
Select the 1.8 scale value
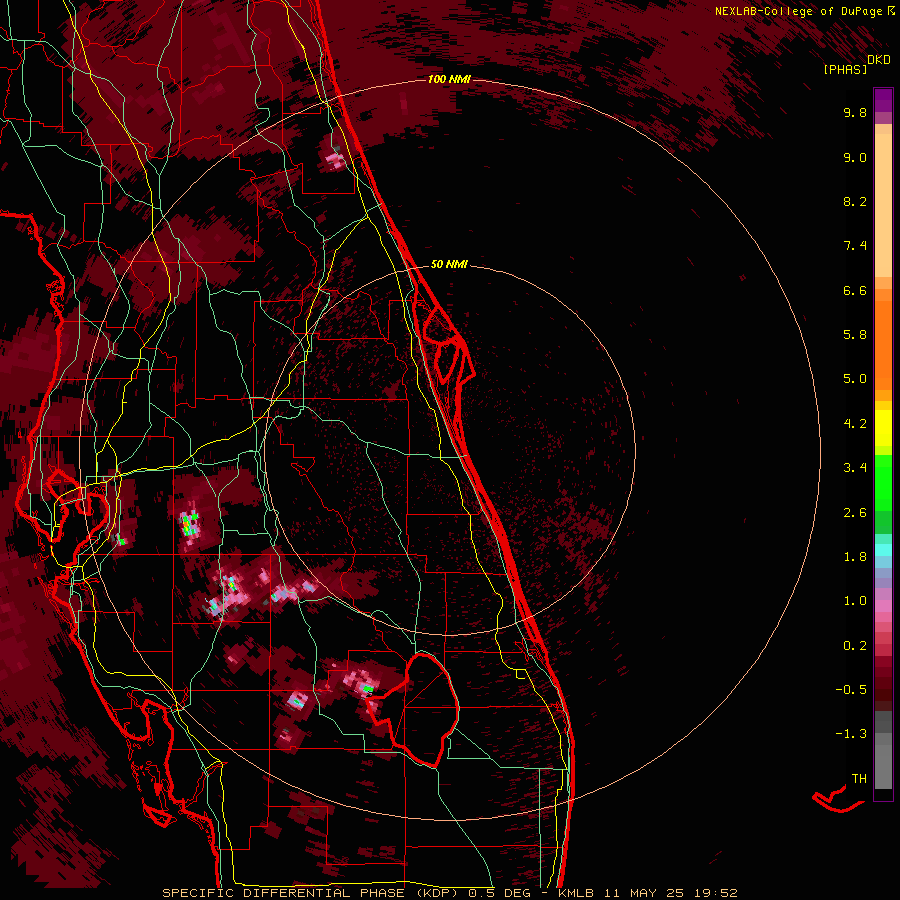(x=855, y=557)
